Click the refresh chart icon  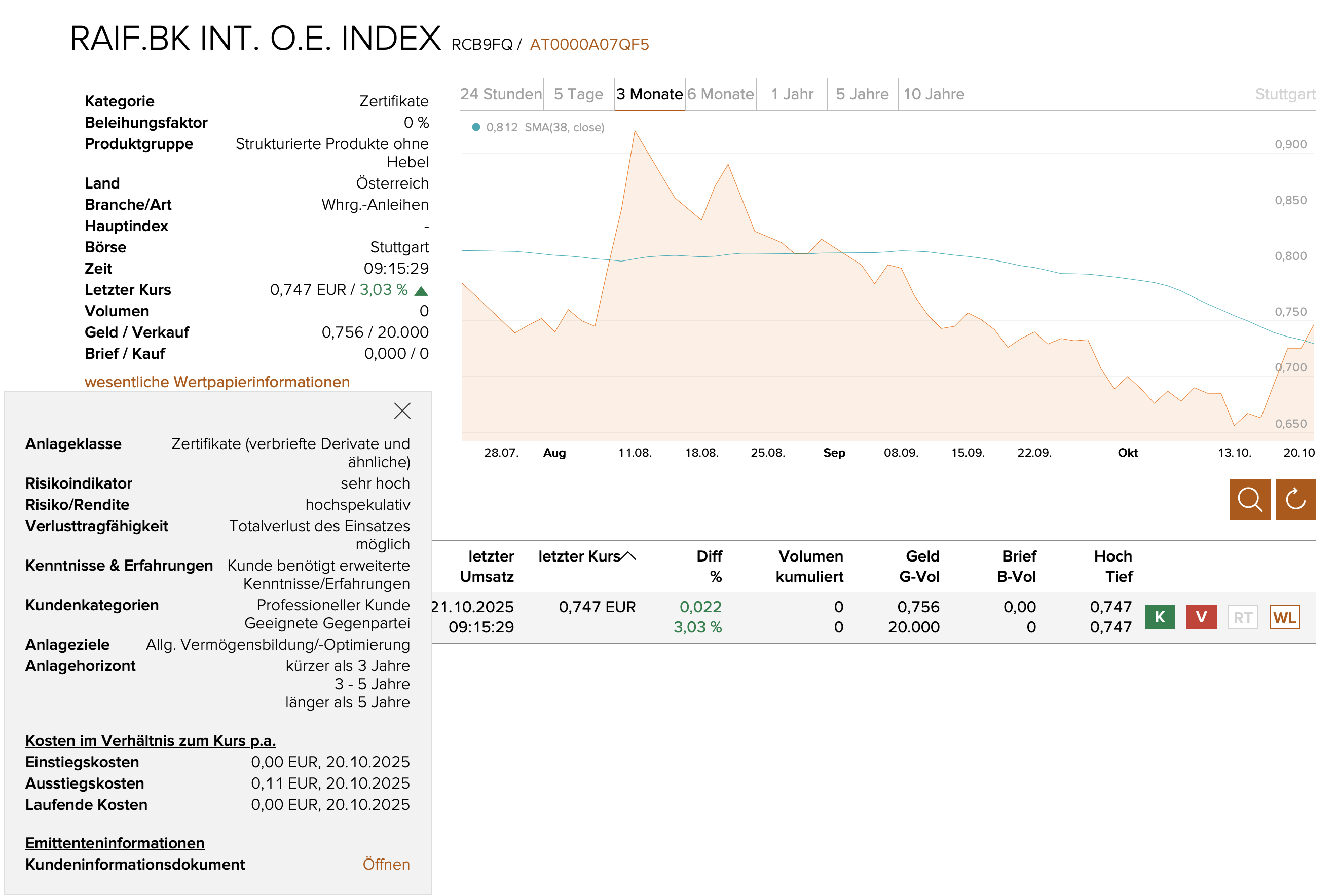click(x=1295, y=499)
